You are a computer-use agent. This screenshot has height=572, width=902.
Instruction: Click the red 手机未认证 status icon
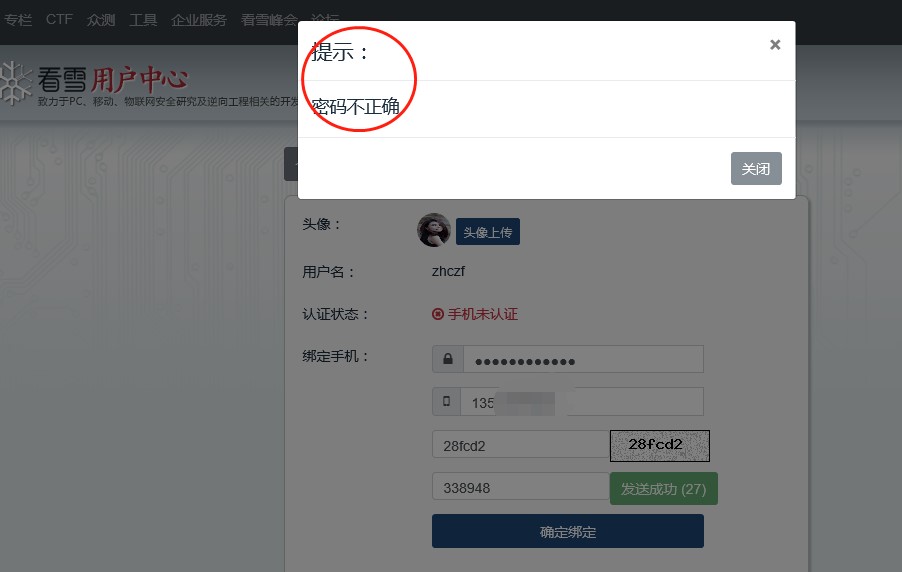[x=438, y=314]
